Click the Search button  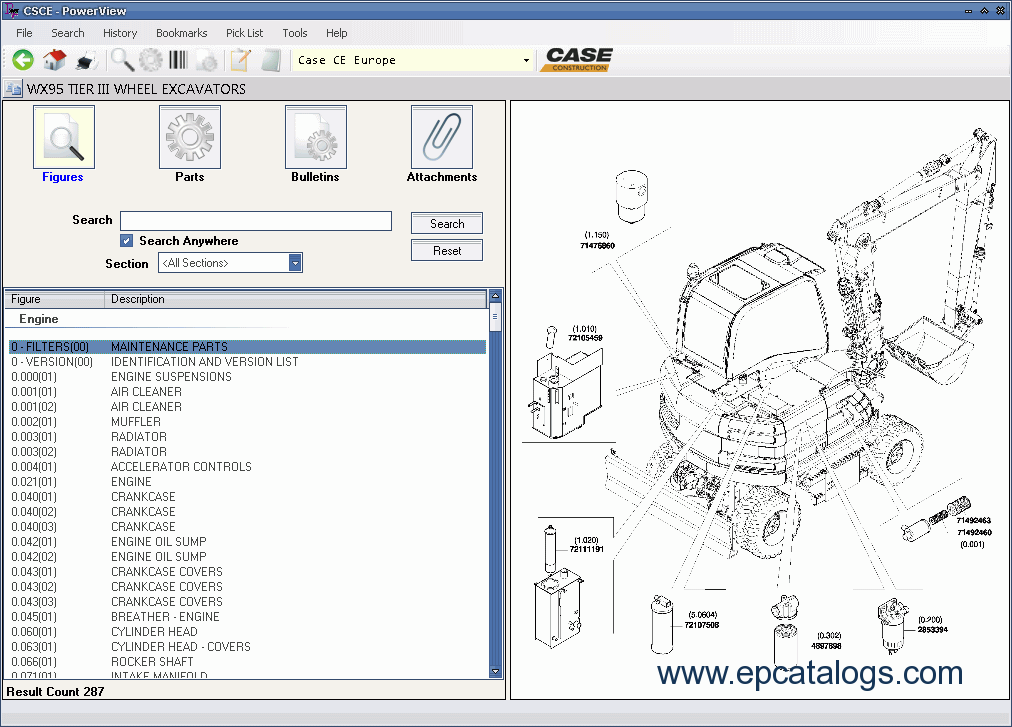pyautogui.click(x=447, y=223)
